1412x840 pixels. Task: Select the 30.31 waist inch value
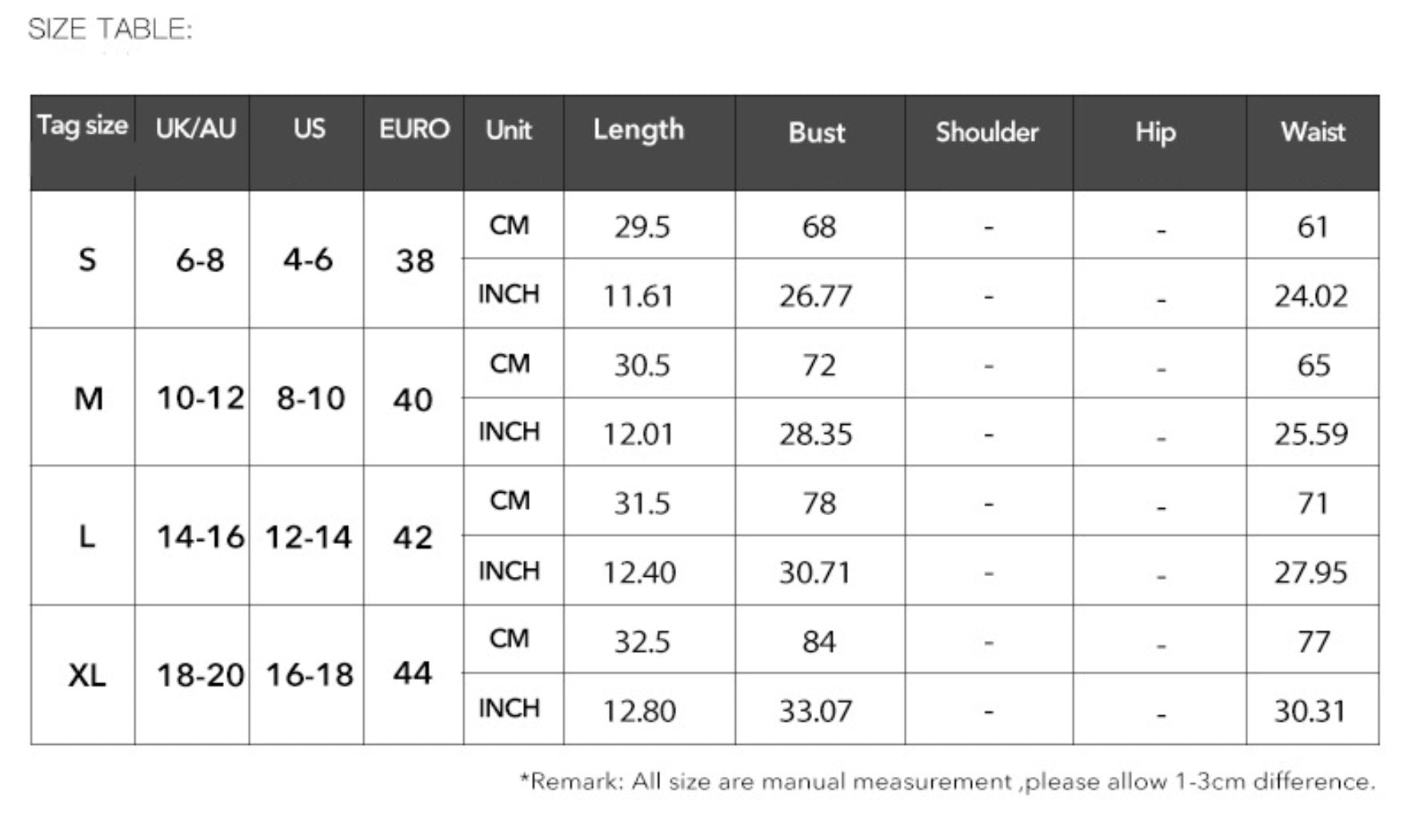tap(1310, 711)
